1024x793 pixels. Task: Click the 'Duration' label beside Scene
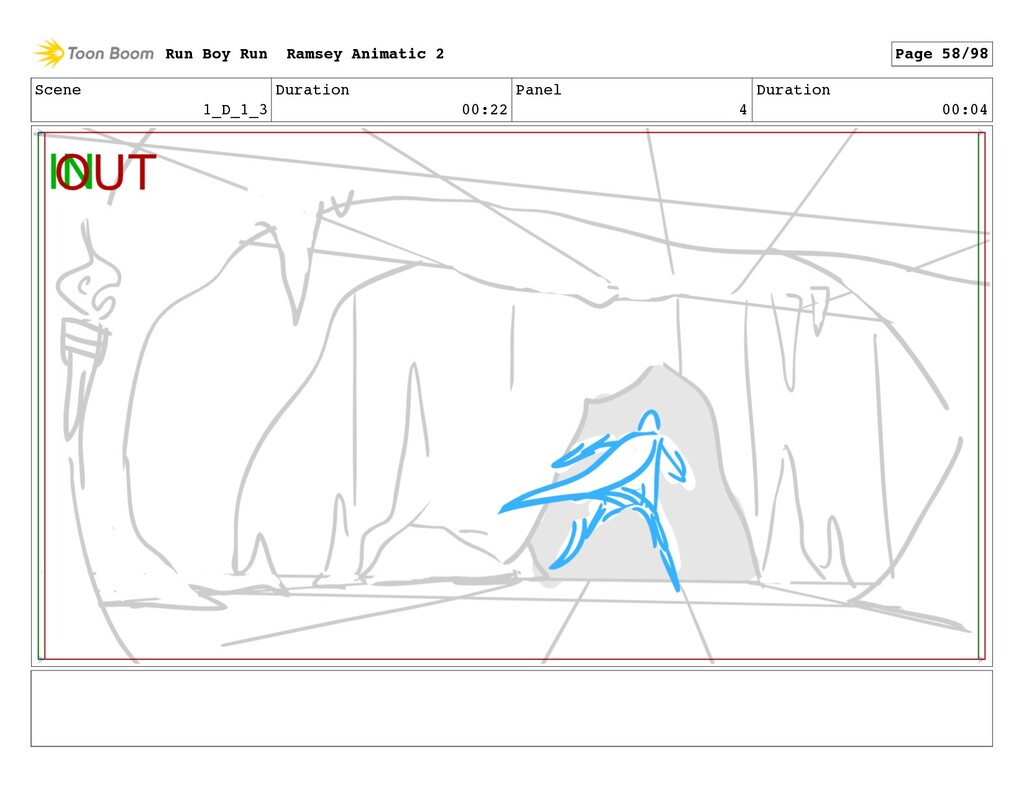coord(312,90)
